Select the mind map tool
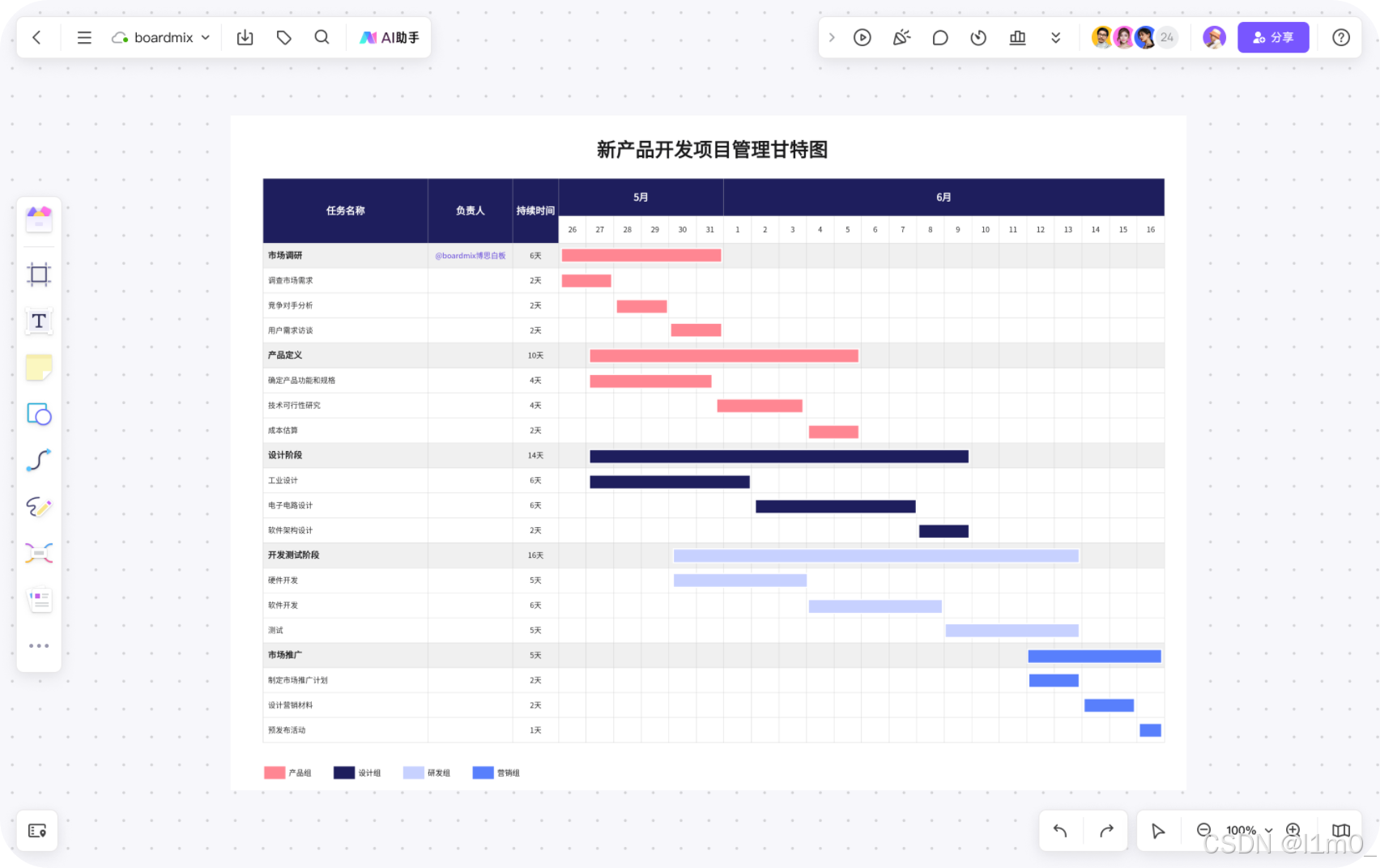The image size is (1380, 868). (x=39, y=553)
